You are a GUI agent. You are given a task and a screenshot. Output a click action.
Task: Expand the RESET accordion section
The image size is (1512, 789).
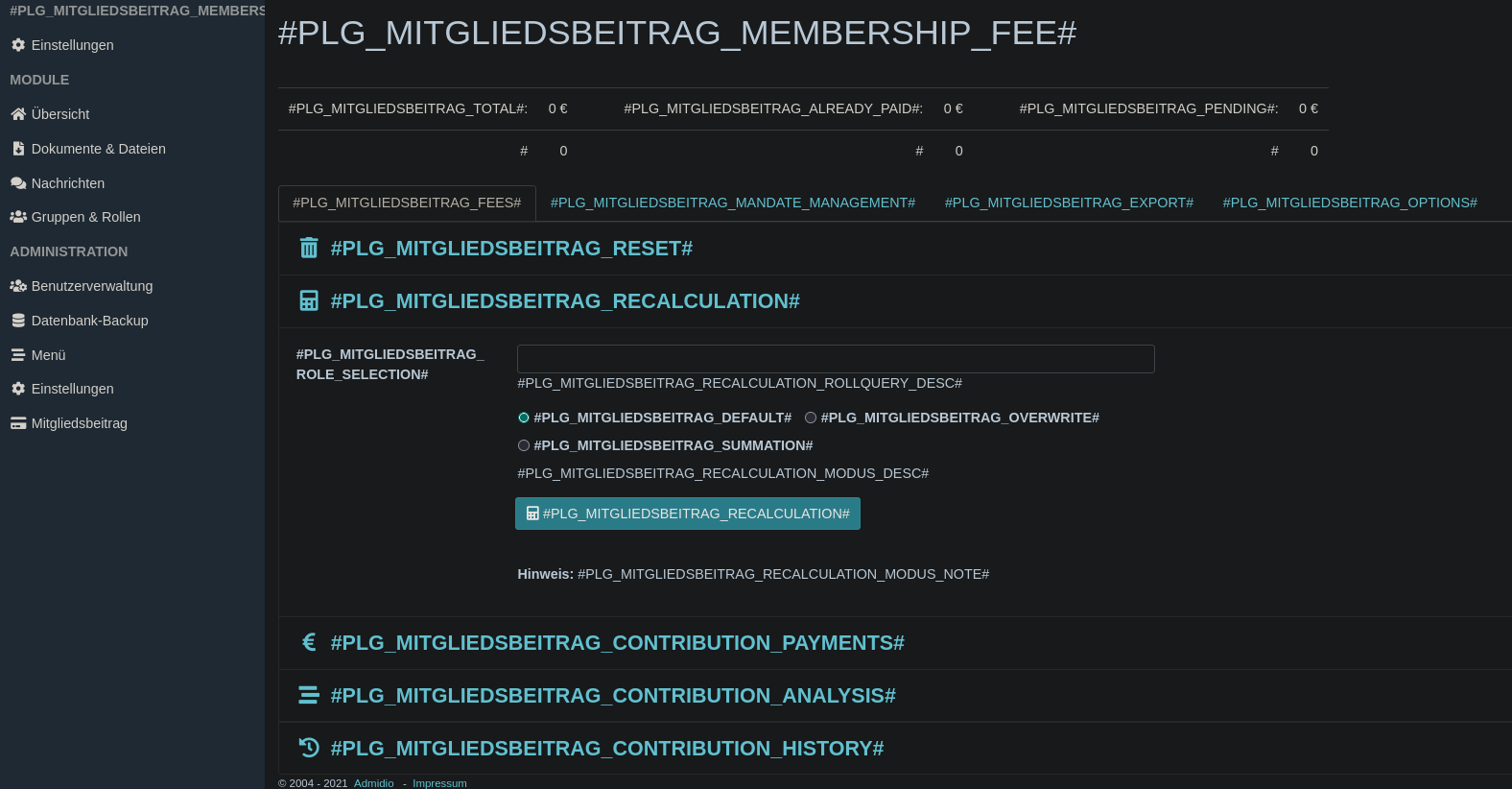(x=511, y=249)
